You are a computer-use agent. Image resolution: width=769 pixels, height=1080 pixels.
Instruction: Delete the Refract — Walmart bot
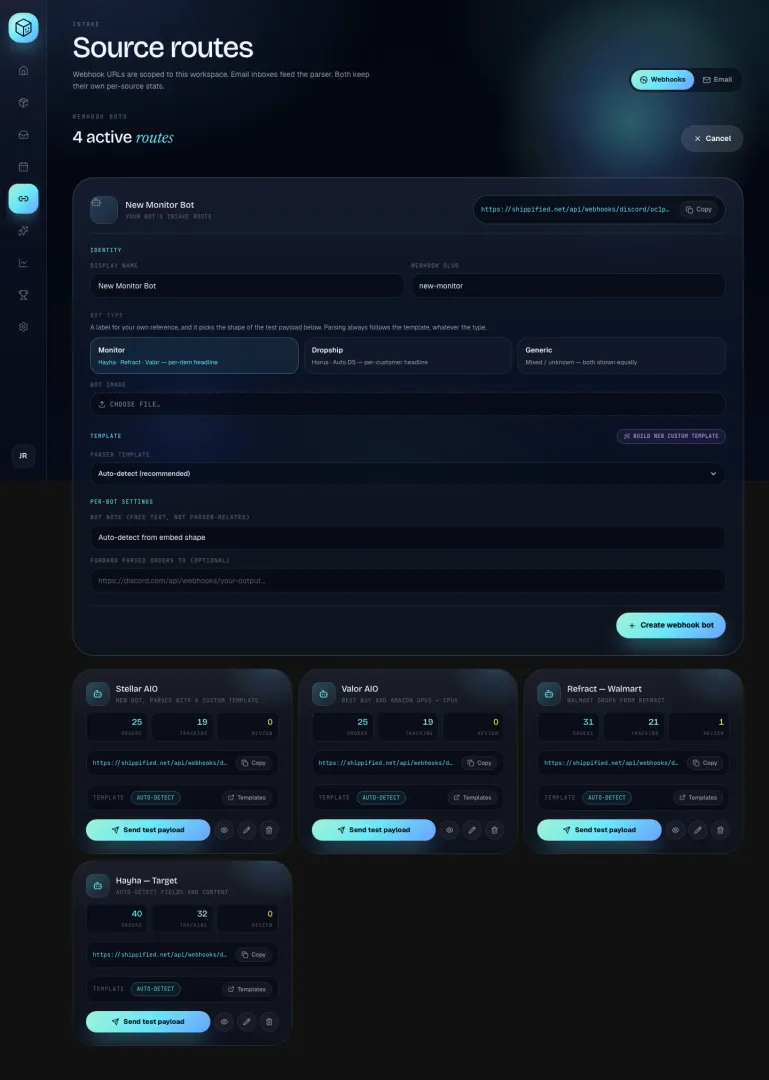coord(720,830)
